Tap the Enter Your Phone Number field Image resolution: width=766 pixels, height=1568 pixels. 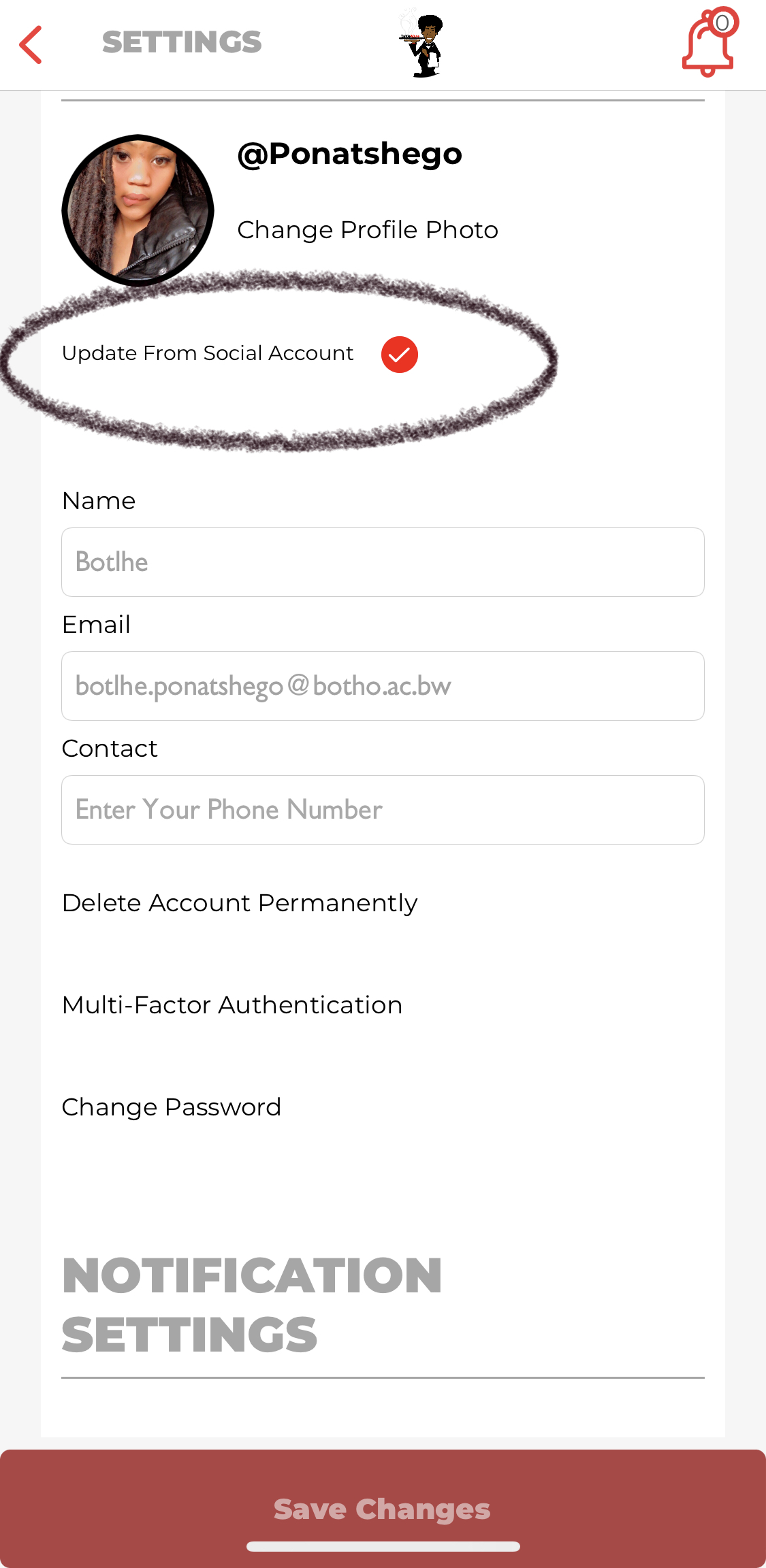pos(383,810)
